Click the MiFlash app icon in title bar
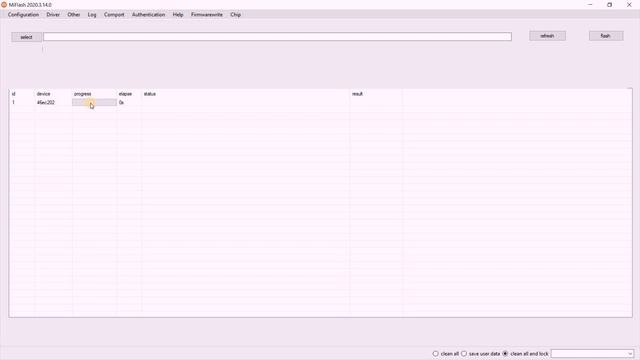 coord(4,4)
